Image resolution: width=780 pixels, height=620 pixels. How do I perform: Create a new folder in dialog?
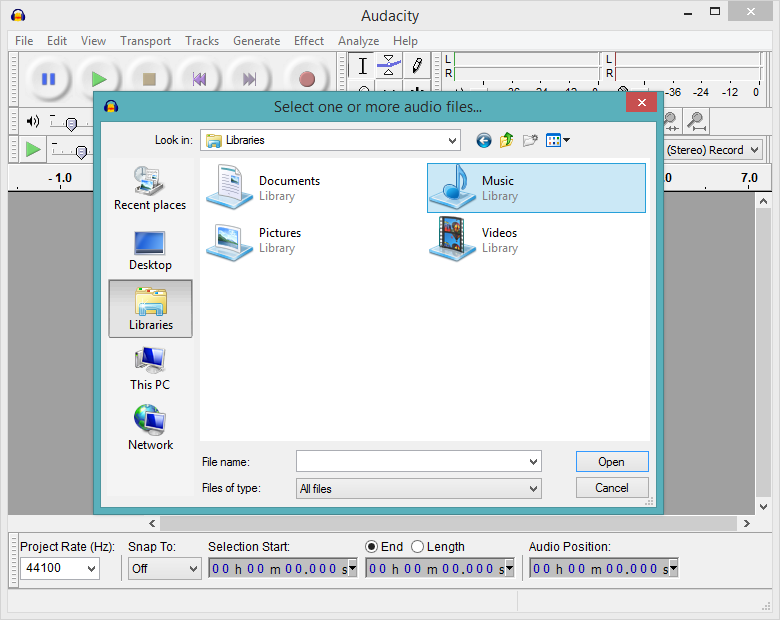pos(530,140)
